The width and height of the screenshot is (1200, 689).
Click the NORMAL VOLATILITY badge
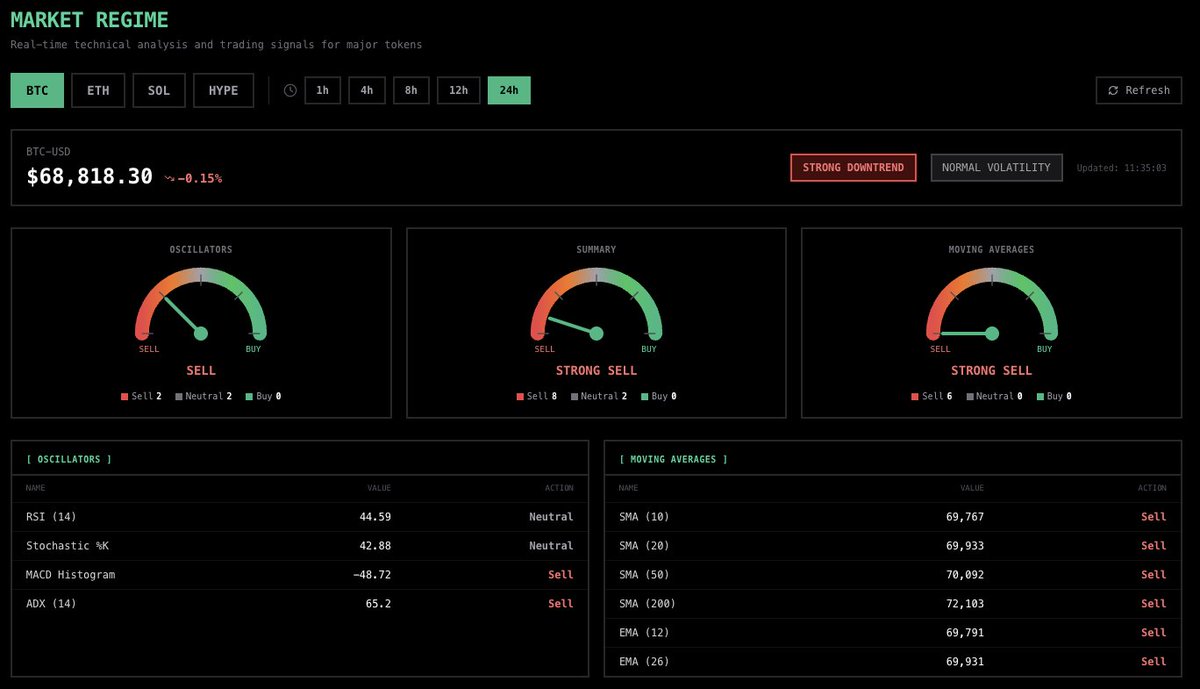(996, 167)
